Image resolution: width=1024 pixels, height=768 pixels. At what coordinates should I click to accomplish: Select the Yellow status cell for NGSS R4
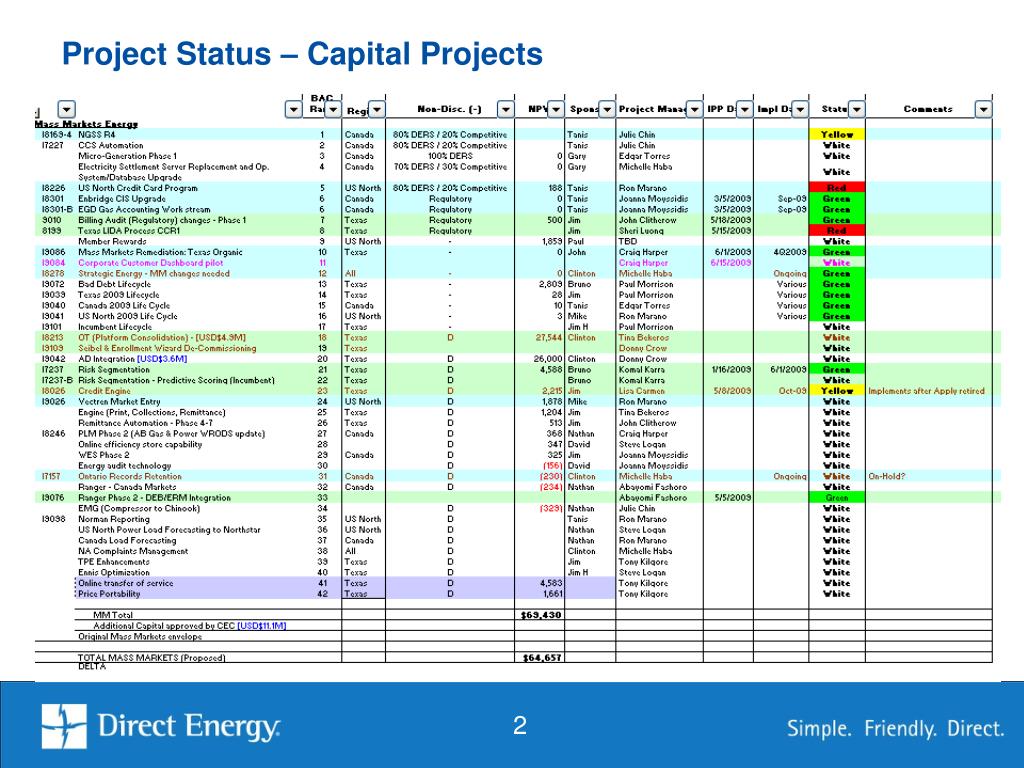pyautogui.click(x=837, y=135)
